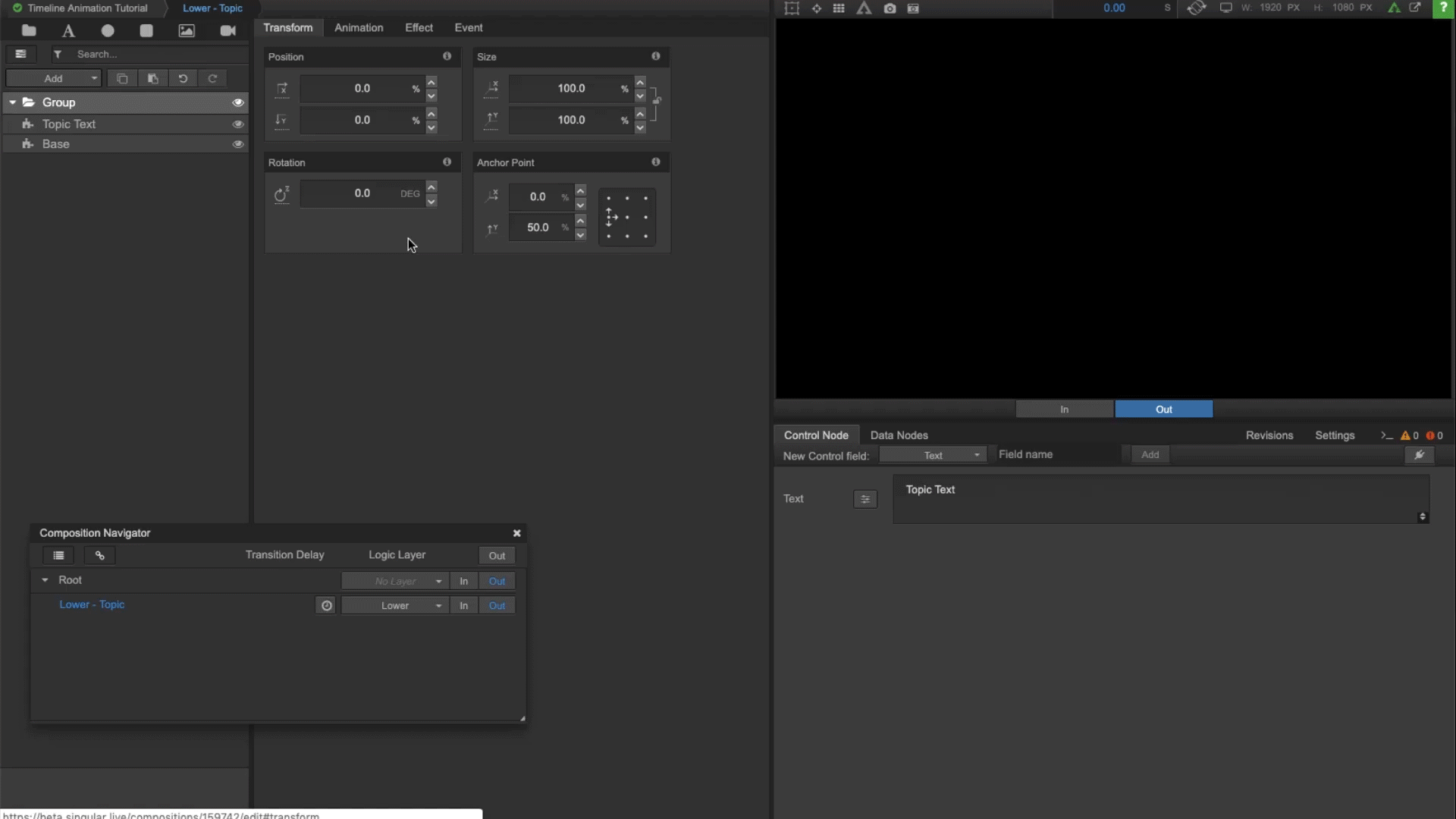This screenshot has height=819, width=1456.
Task: Show Anchor Point info tooltip icon
Action: coord(656,162)
